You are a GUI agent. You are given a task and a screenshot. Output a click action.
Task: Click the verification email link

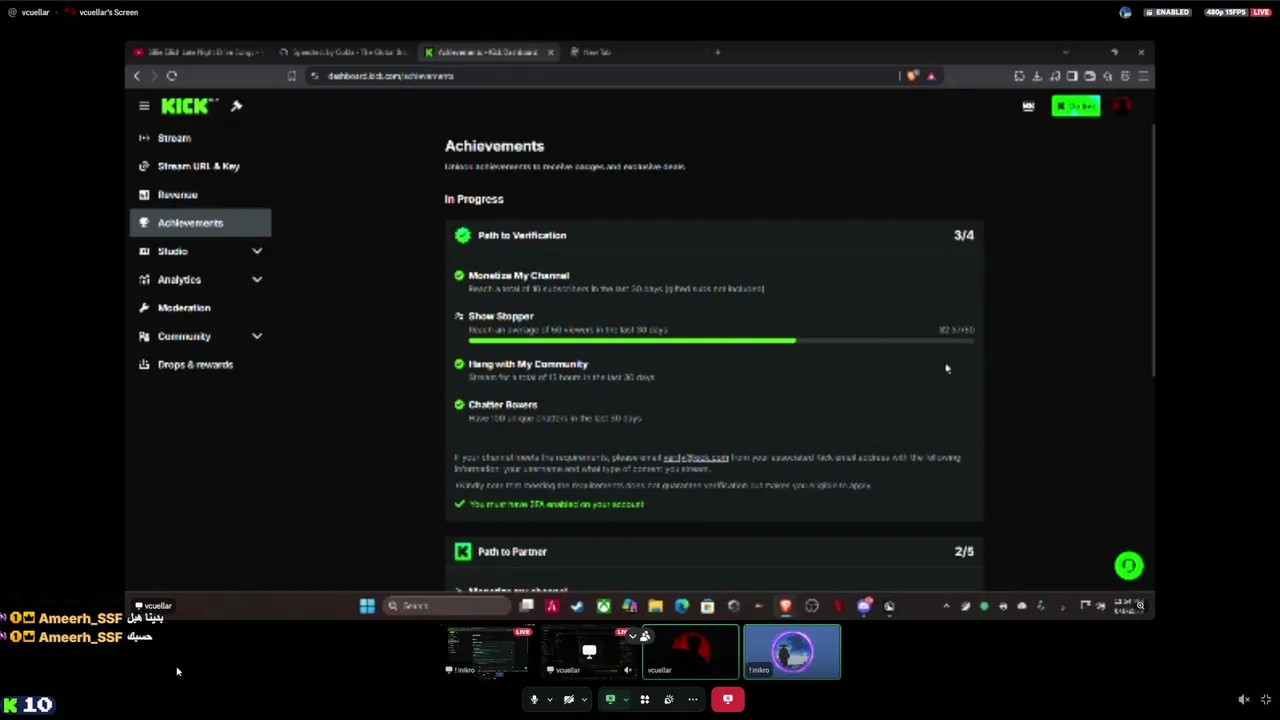[696, 458]
